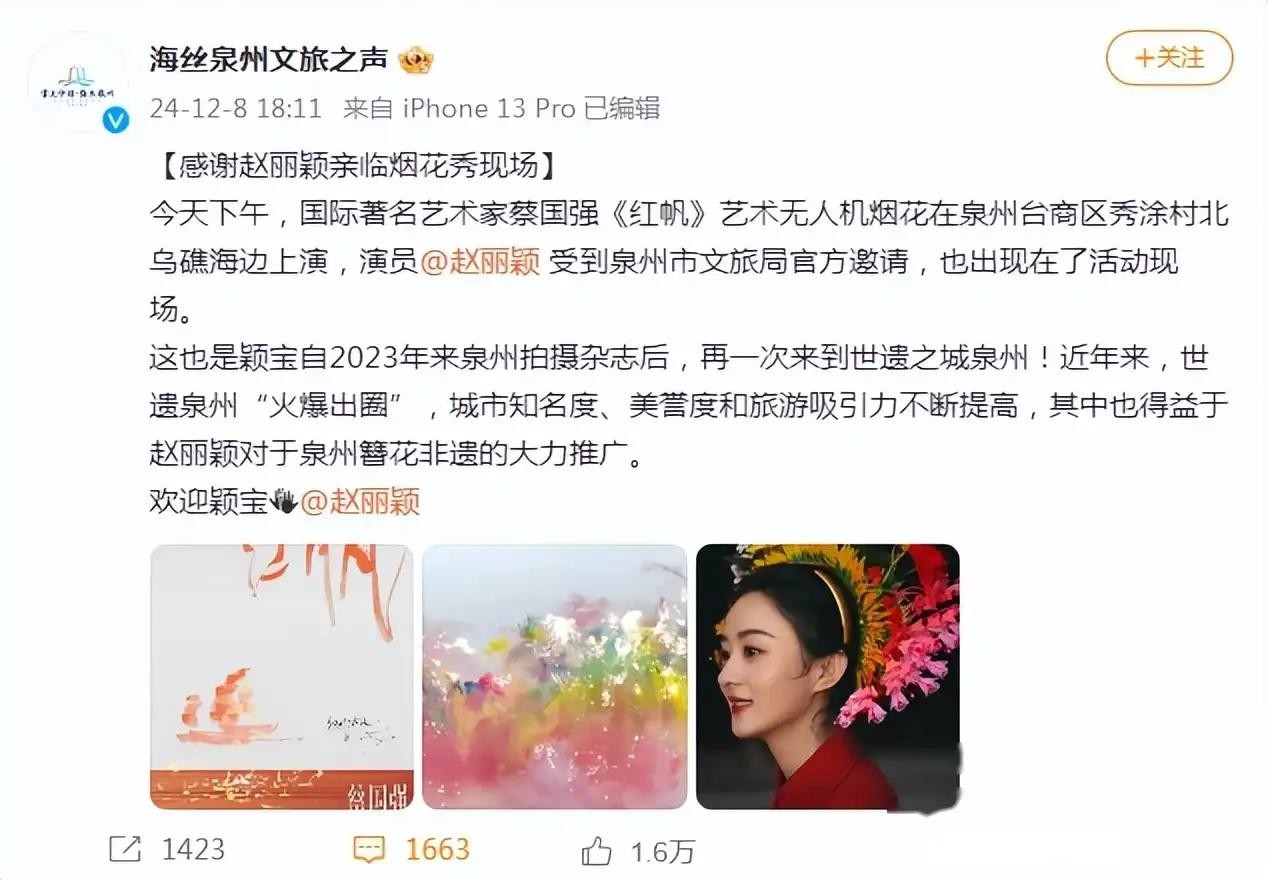Click the repost icon next to 1423
The height and width of the screenshot is (880, 1268).
(125, 850)
